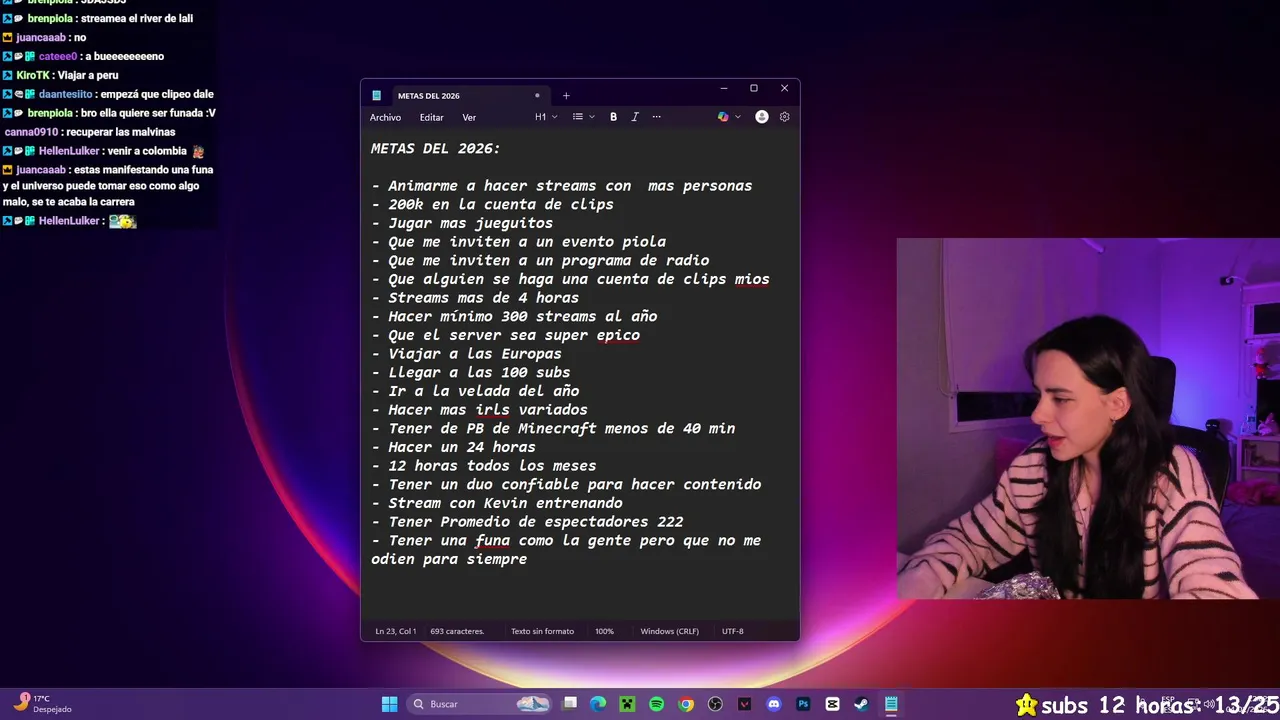
Task: Open the account profile icon
Action: [762, 117]
